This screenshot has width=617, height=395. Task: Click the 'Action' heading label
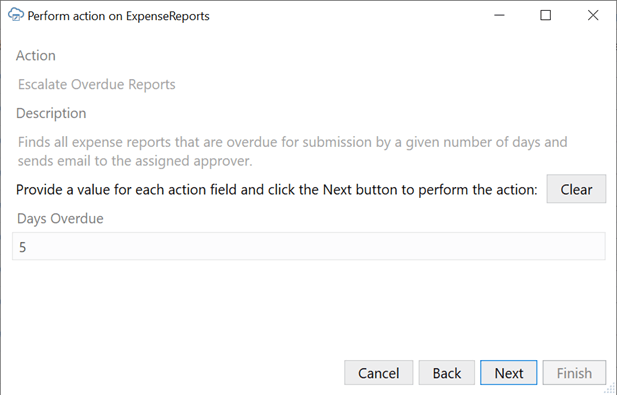(35, 55)
